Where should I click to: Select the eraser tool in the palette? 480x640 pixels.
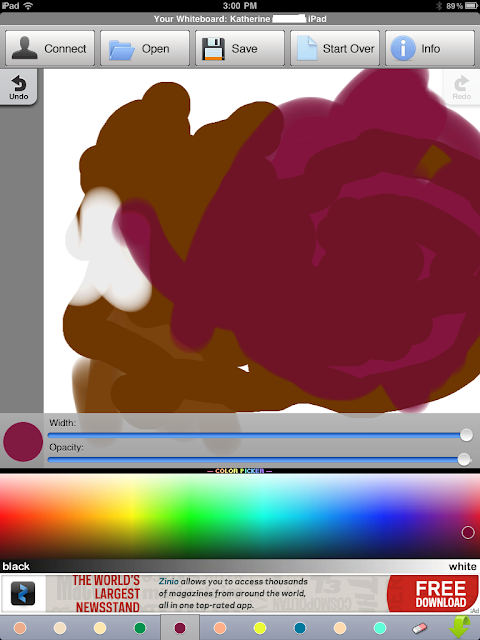click(420, 627)
